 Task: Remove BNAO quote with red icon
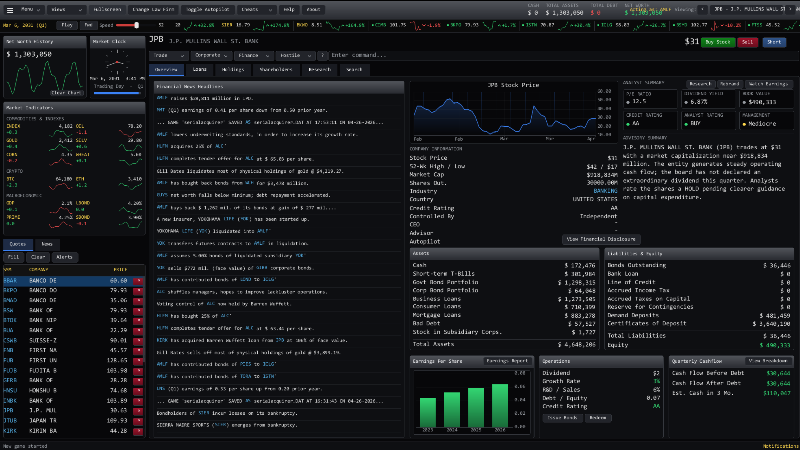(138, 301)
